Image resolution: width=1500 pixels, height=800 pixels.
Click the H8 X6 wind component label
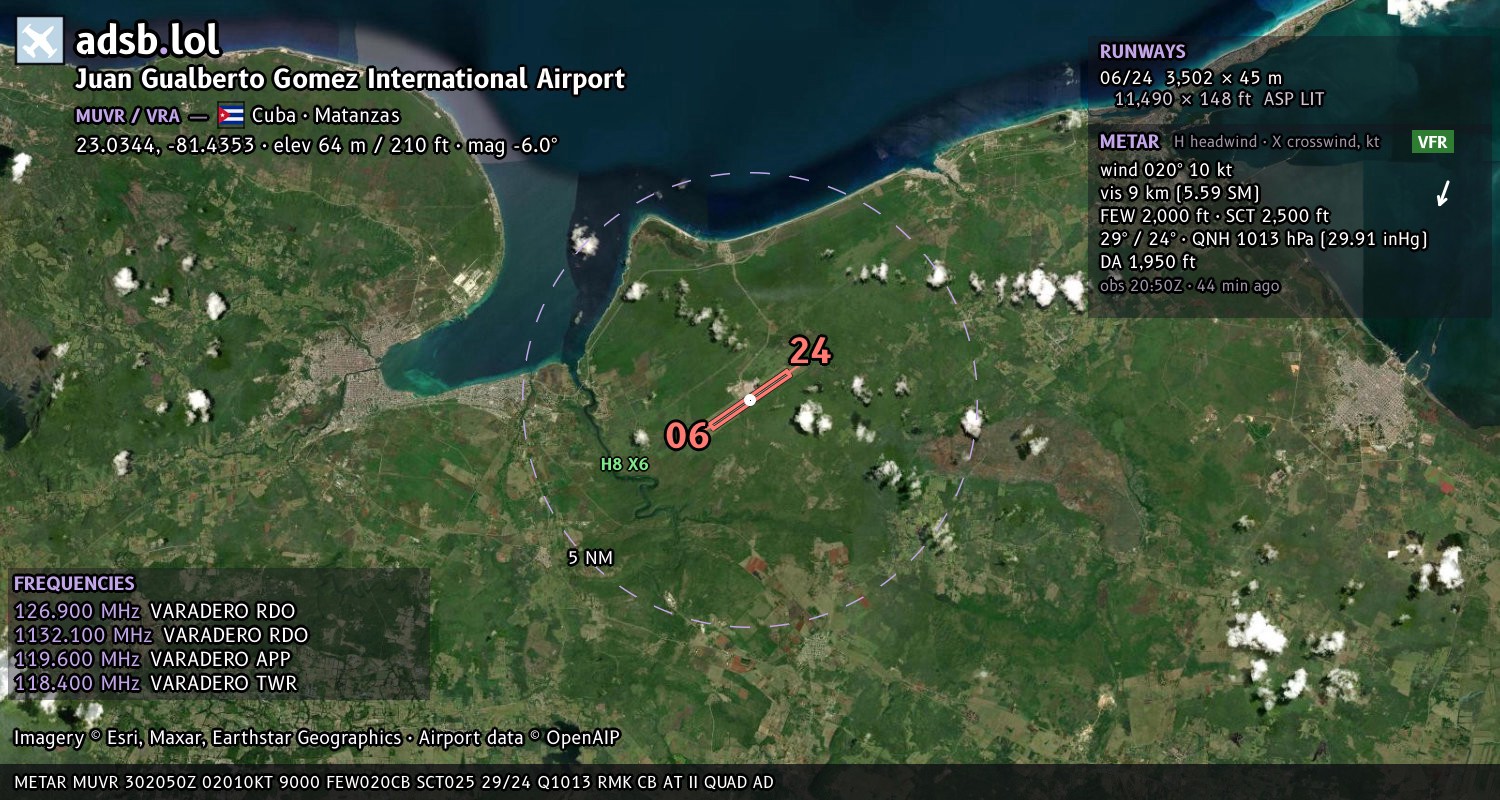pos(624,464)
